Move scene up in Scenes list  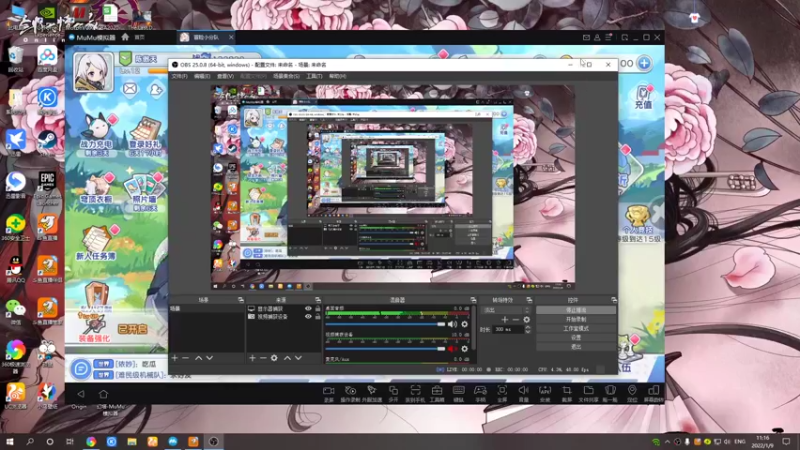click(198, 358)
